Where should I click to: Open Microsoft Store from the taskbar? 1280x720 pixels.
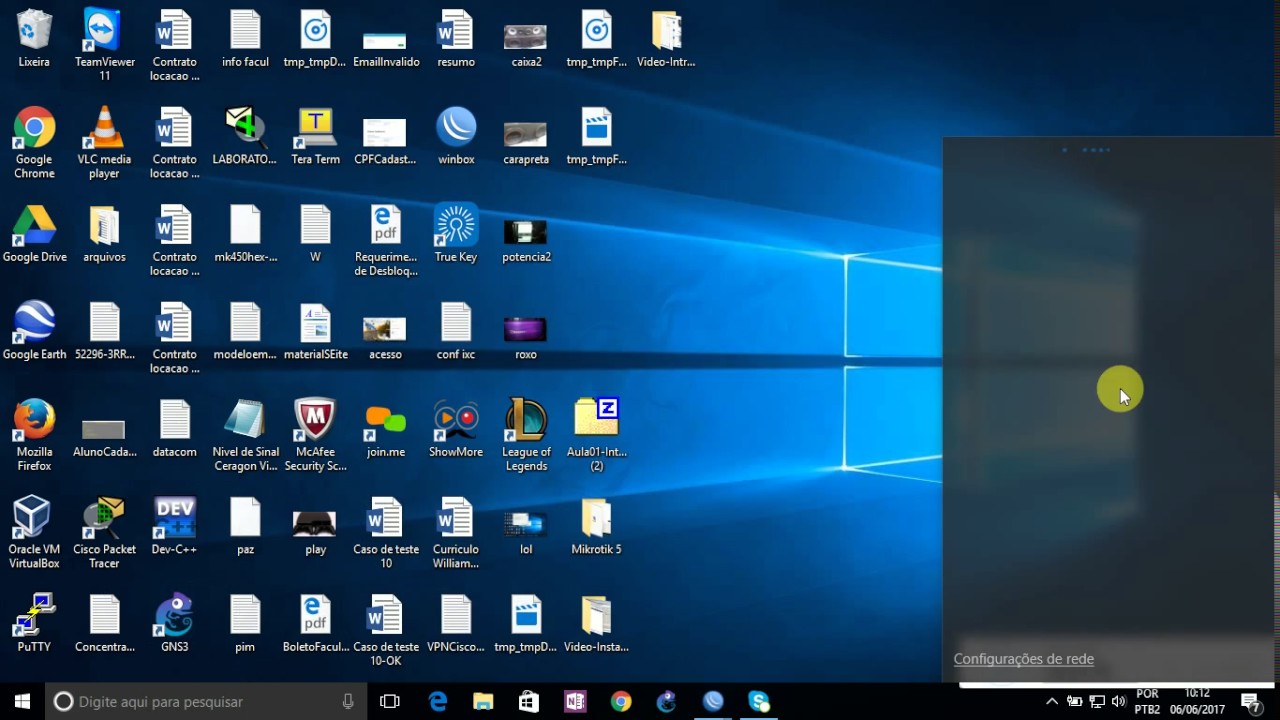point(529,702)
